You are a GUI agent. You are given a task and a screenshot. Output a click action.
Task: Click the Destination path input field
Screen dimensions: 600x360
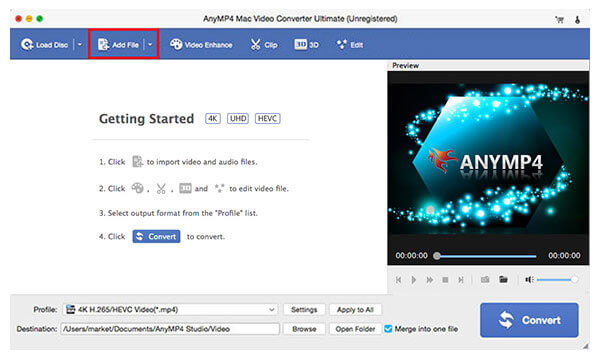point(170,329)
